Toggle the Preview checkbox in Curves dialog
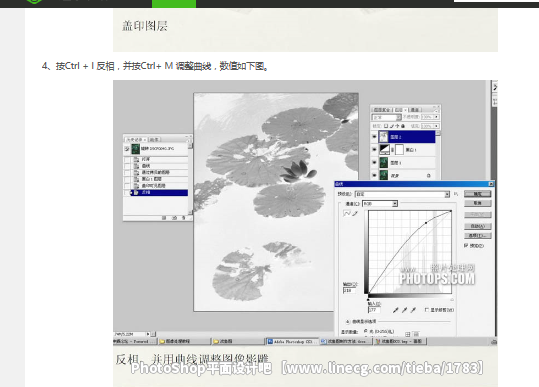 [x=466, y=245]
